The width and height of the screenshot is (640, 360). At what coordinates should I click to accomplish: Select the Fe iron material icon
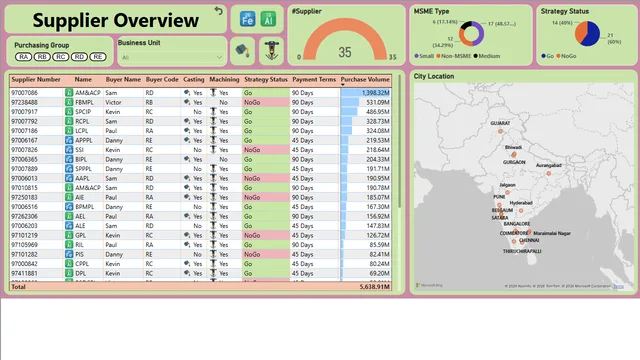tap(247, 19)
